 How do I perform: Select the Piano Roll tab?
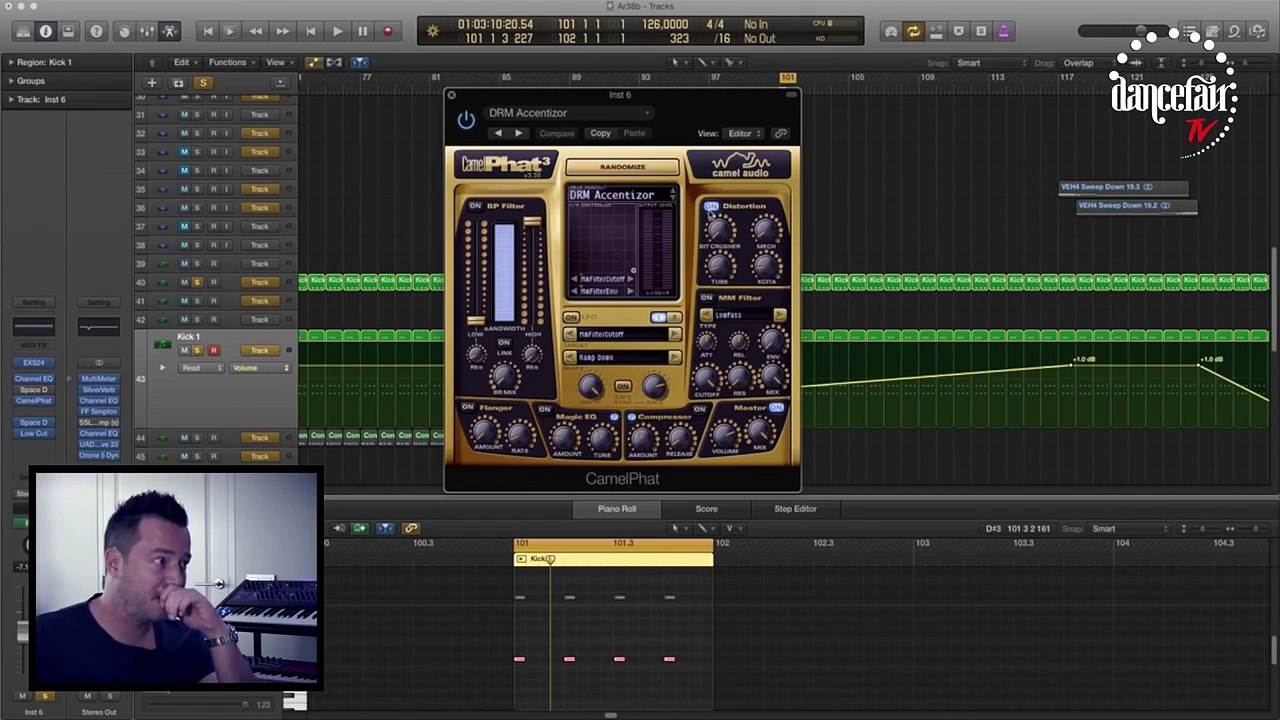617,509
